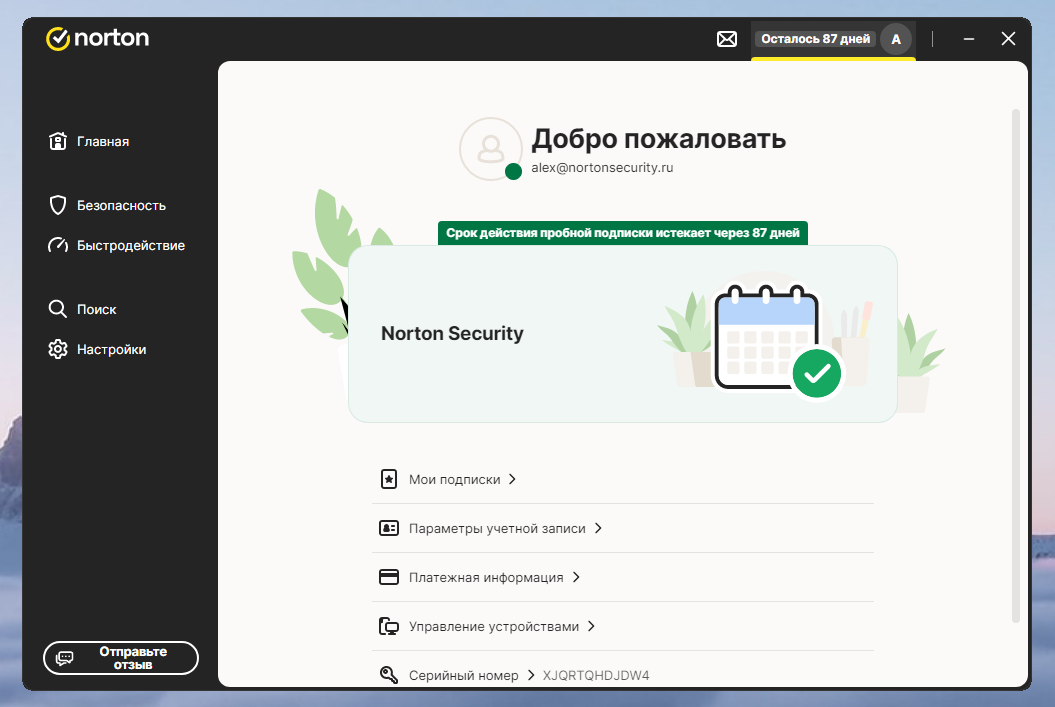Open the Быстродействие section label
The height and width of the screenshot is (707, 1055).
[131, 246]
